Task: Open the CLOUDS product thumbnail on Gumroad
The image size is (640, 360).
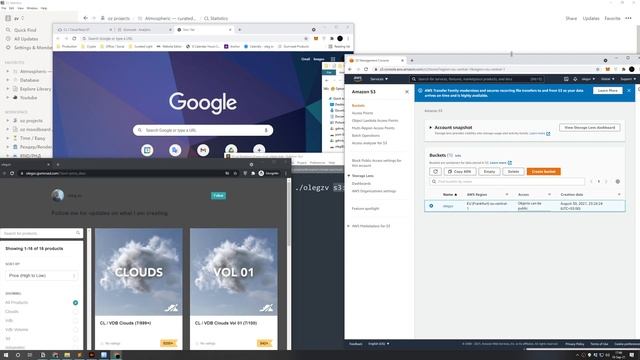Action: [x=139, y=272]
